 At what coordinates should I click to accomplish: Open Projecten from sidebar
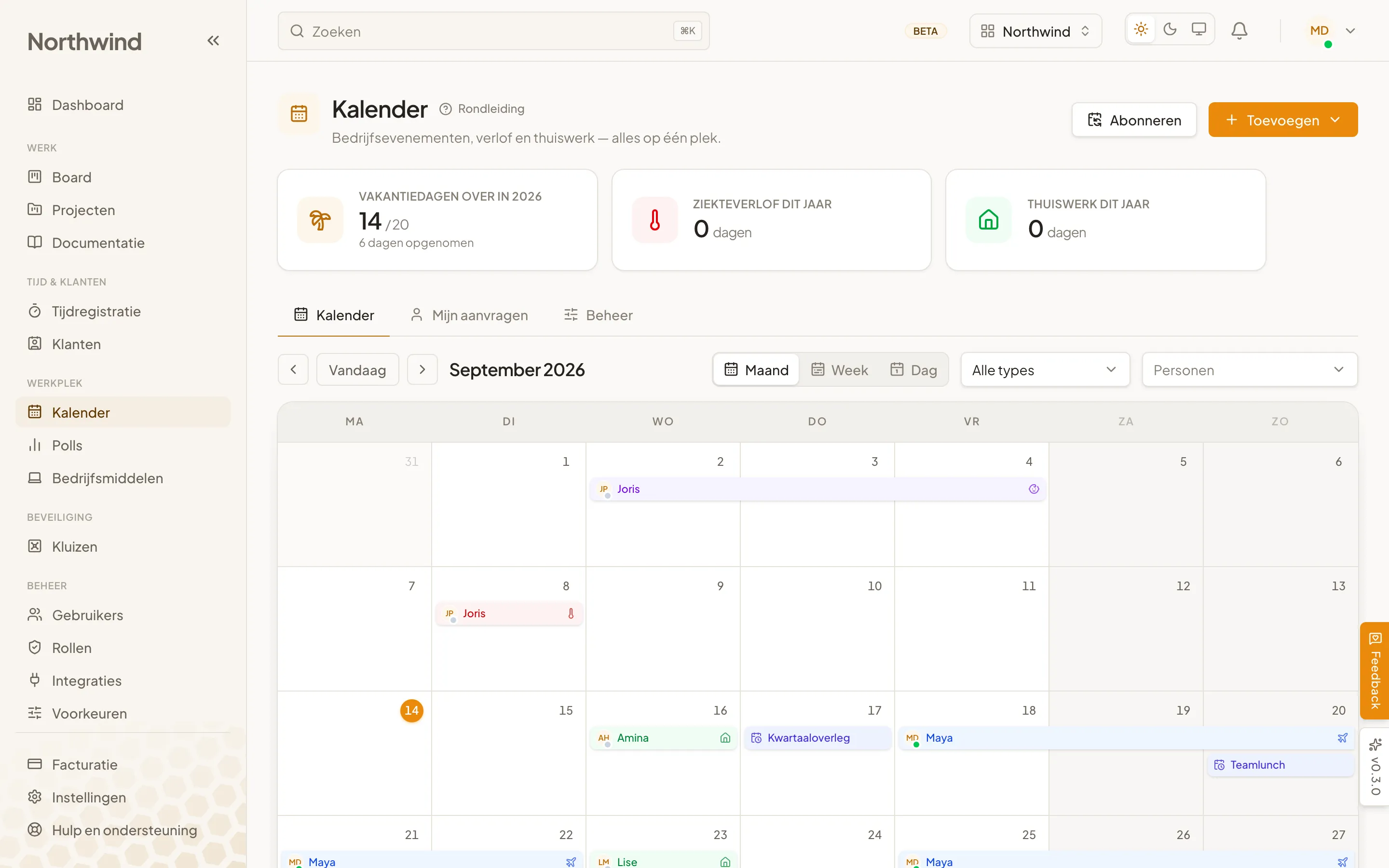pyautogui.click(x=123, y=210)
